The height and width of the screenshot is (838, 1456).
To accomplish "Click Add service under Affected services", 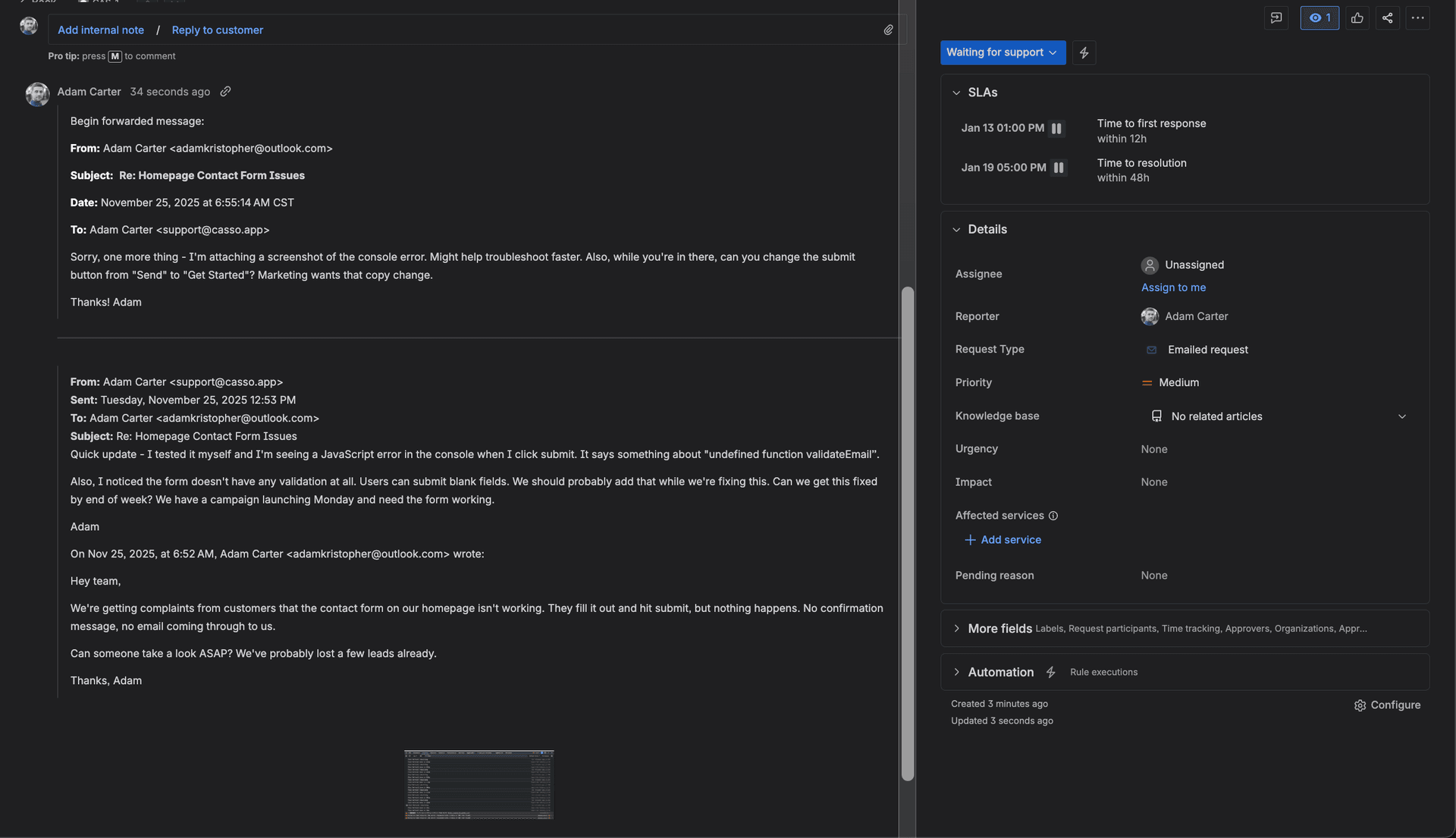I will pyautogui.click(x=1002, y=539).
